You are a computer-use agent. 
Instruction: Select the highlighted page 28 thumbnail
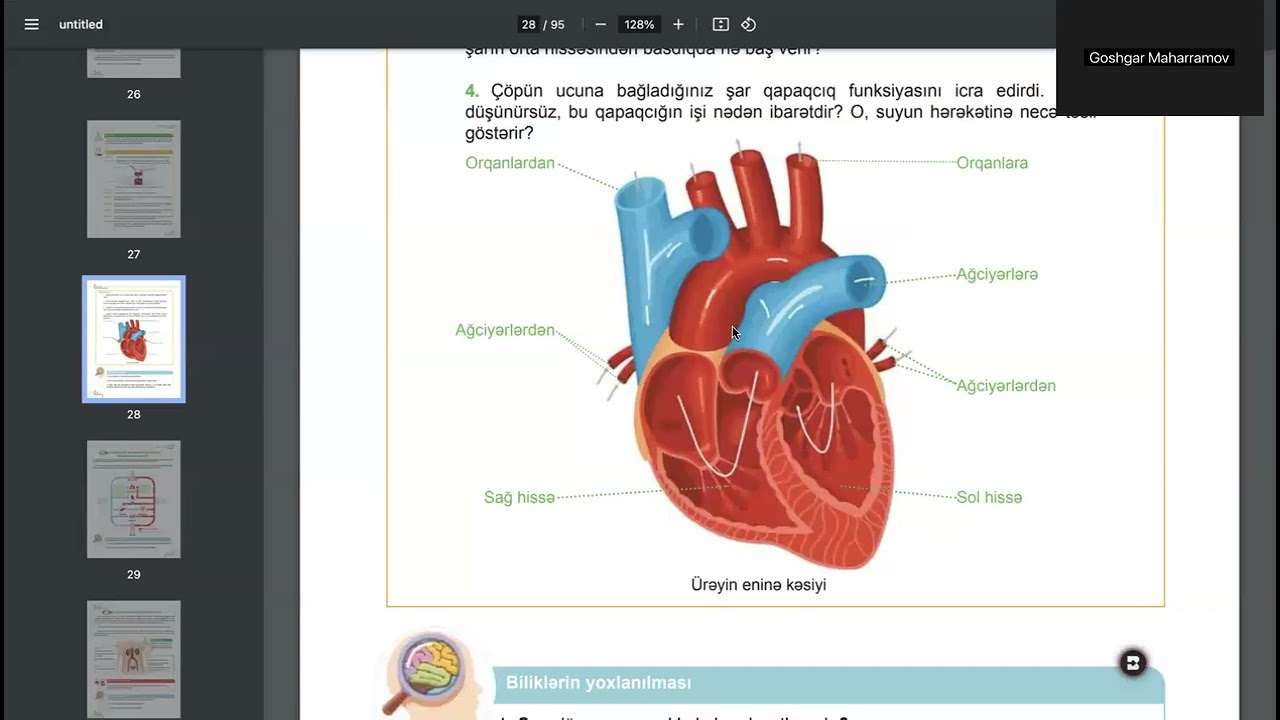click(134, 339)
